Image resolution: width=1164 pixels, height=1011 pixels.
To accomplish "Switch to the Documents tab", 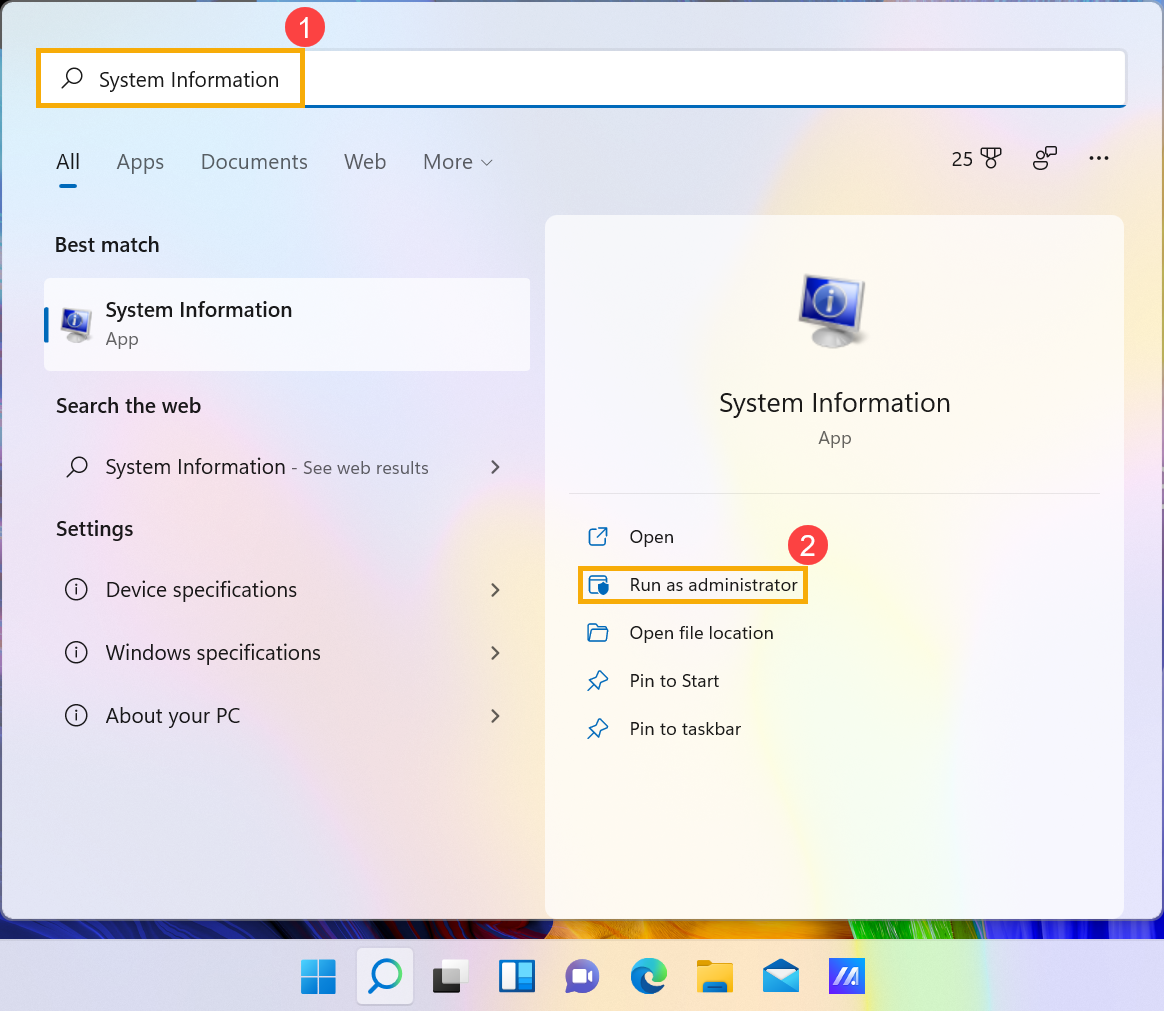I will [254, 162].
